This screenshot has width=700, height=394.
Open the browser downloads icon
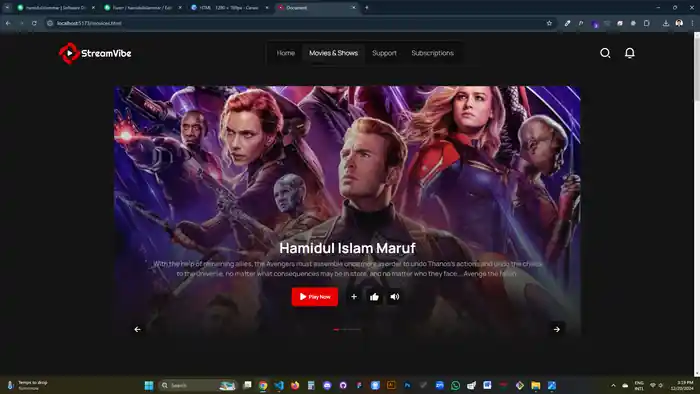point(666,23)
